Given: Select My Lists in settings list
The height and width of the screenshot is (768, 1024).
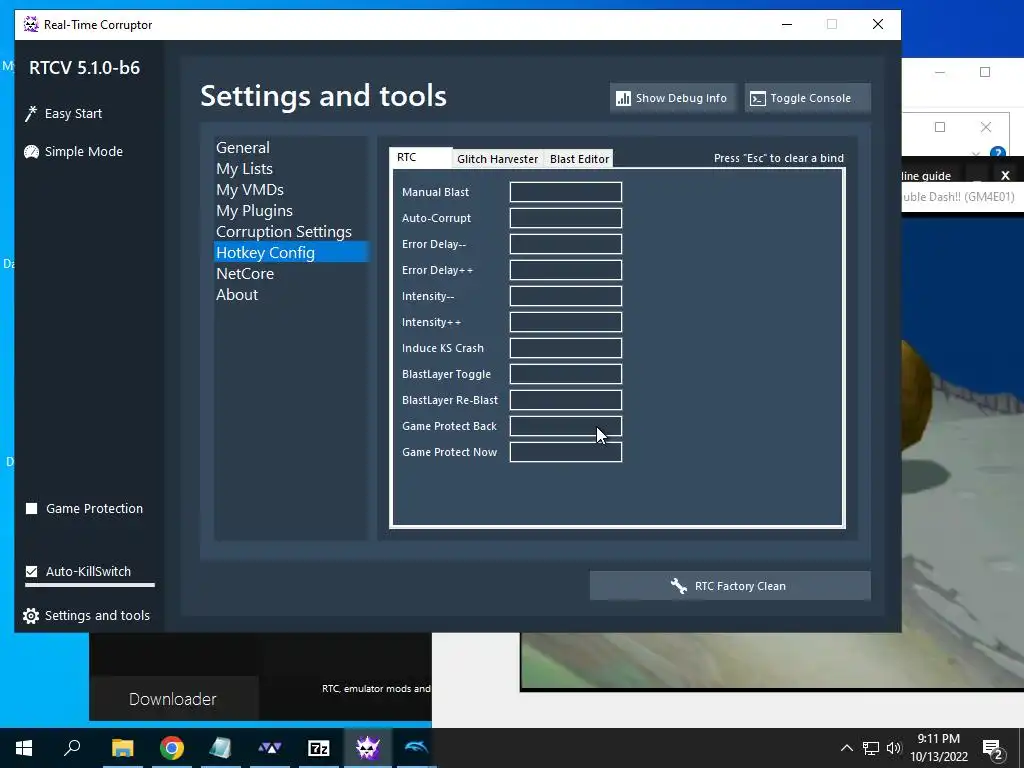Looking at the screenshot, I should tap(291, 168).
